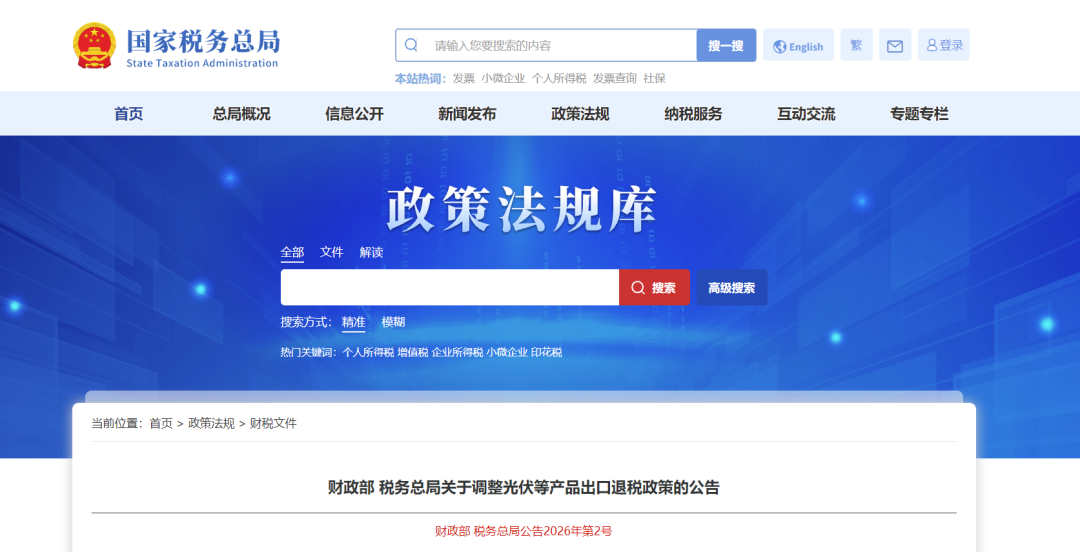Choose 精准 search mode
1080x552 pixels.
[353, 322]
